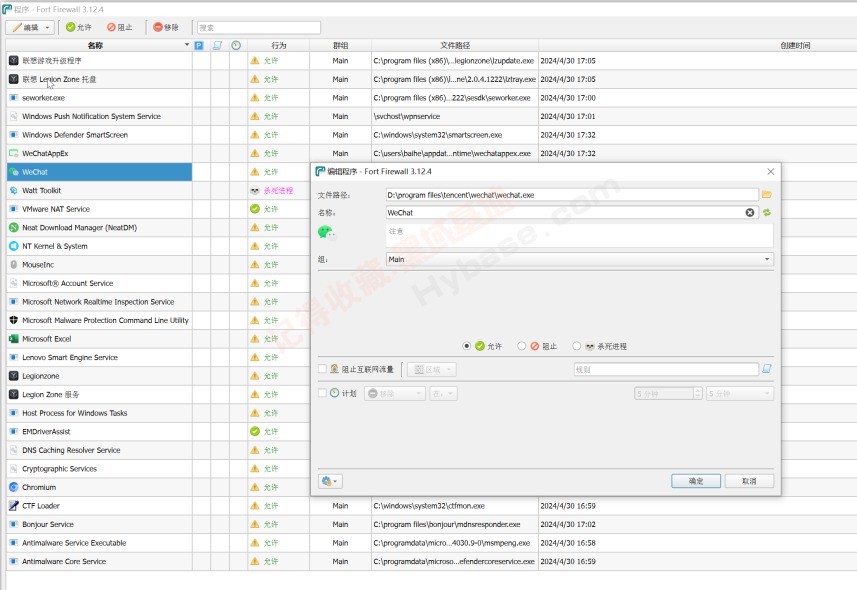Open the 5 minutes (5 分钟) preset dropdown
Screen dimensions: 857x590
tap(739, 394)
